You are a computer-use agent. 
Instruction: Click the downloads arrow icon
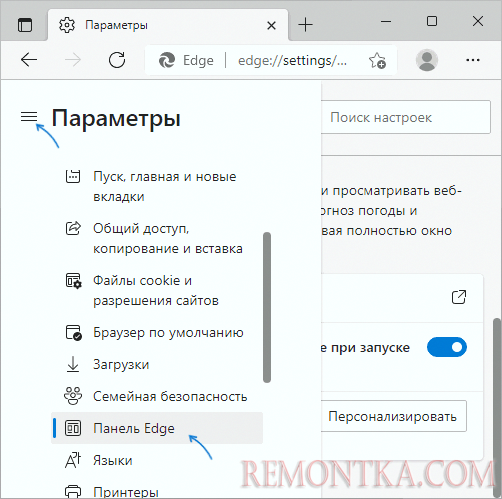[x=73, y=364]
